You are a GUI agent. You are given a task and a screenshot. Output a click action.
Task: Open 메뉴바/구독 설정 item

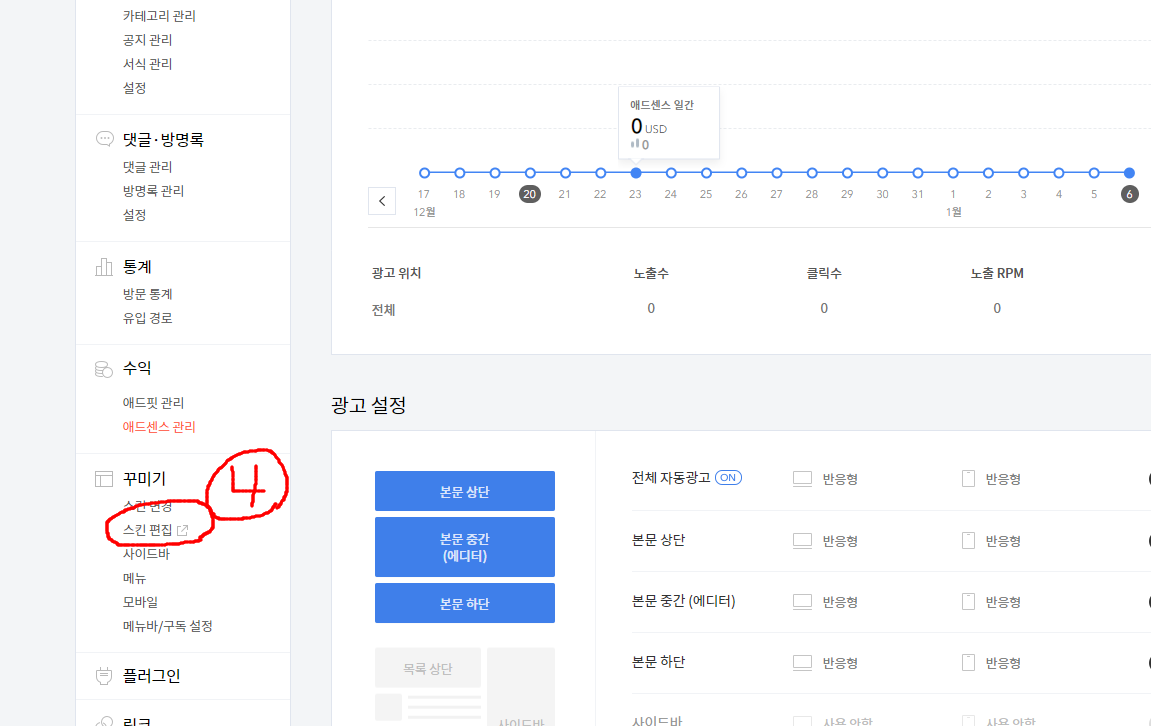167,626
